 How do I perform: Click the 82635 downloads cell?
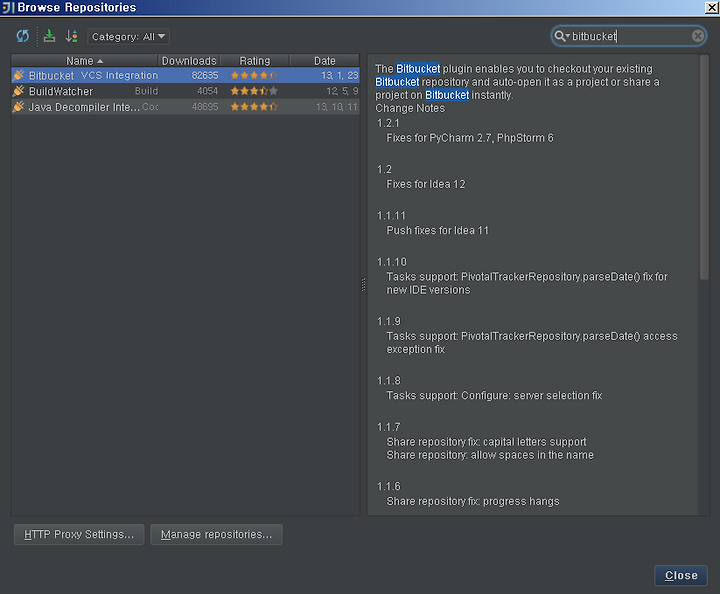pos(205,75)
